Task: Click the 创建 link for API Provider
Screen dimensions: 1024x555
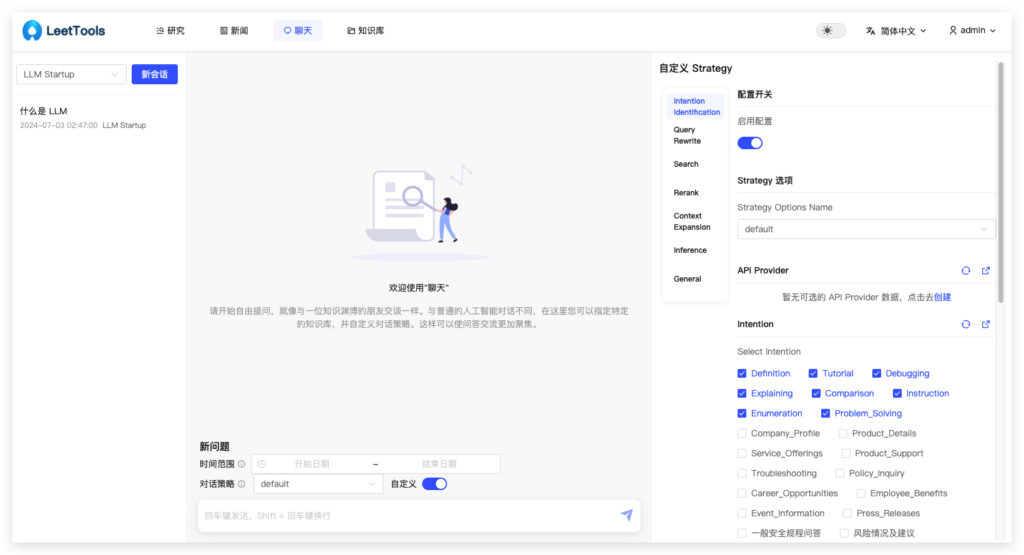Action: click(942, 297)
